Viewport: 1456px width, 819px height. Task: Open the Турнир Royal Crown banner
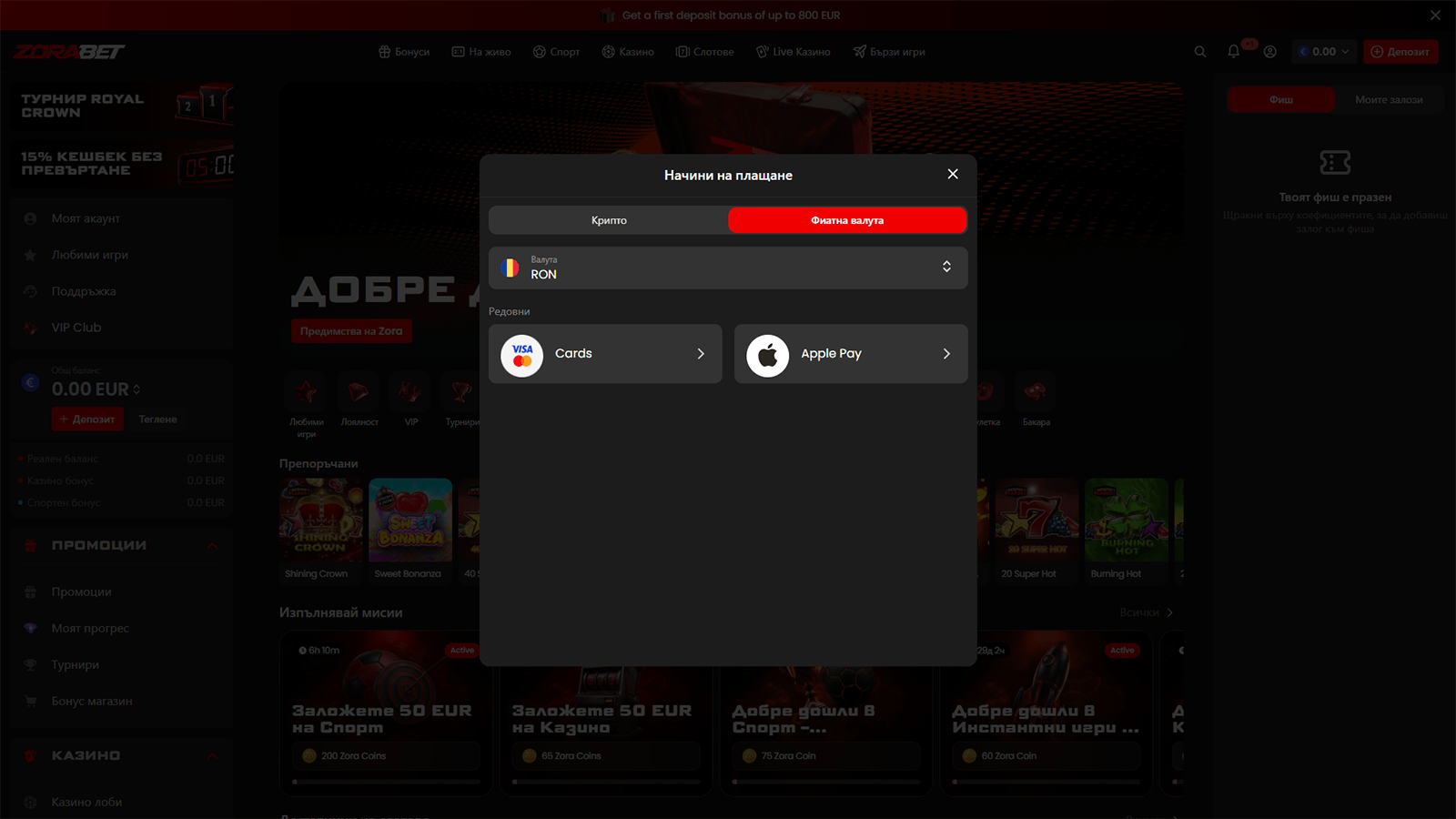(123, 106)
